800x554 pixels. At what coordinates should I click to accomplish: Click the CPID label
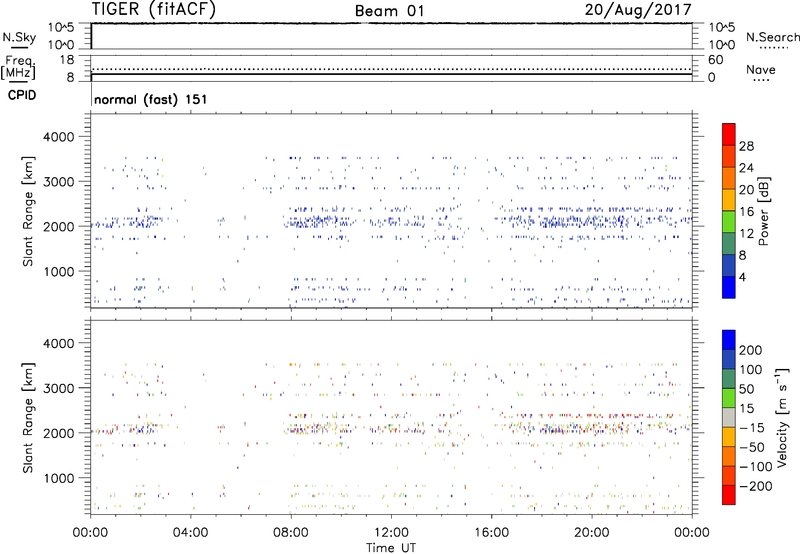22,95
